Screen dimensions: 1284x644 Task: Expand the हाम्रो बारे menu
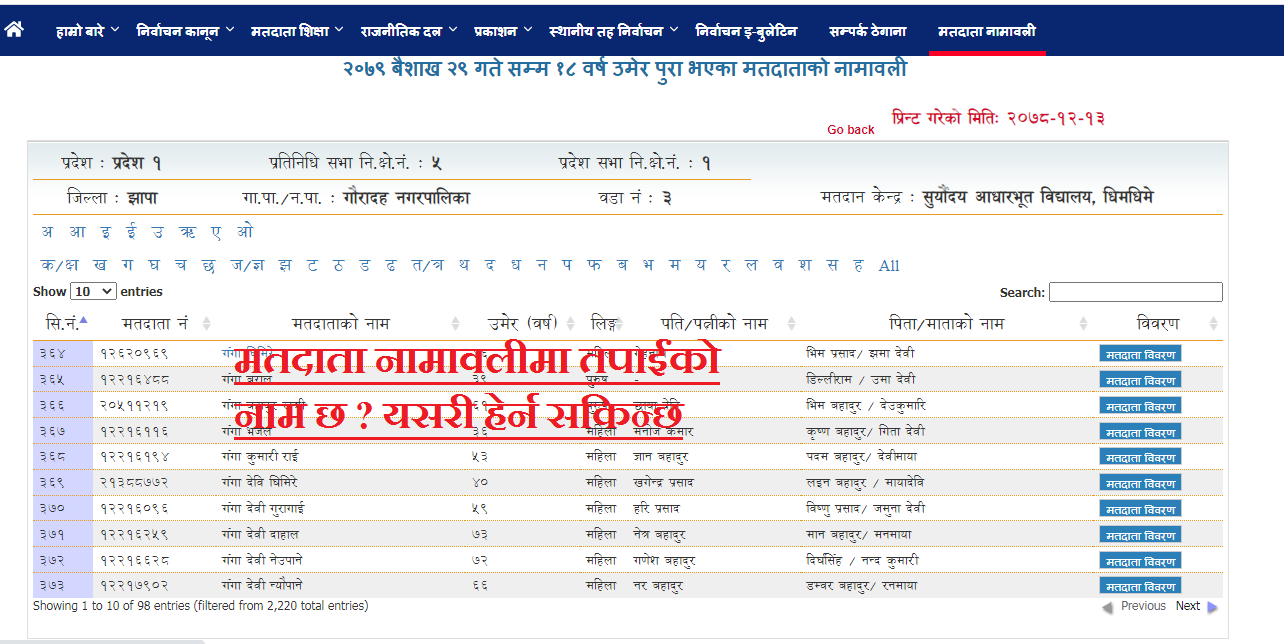coord(87,31)
